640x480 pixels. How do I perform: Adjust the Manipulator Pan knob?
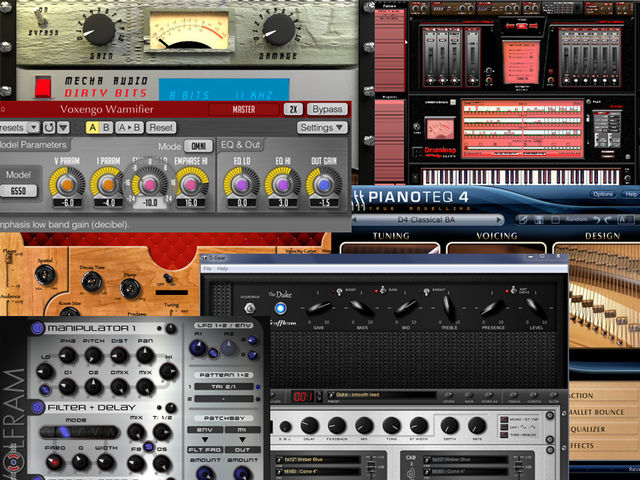pos(145,355)
